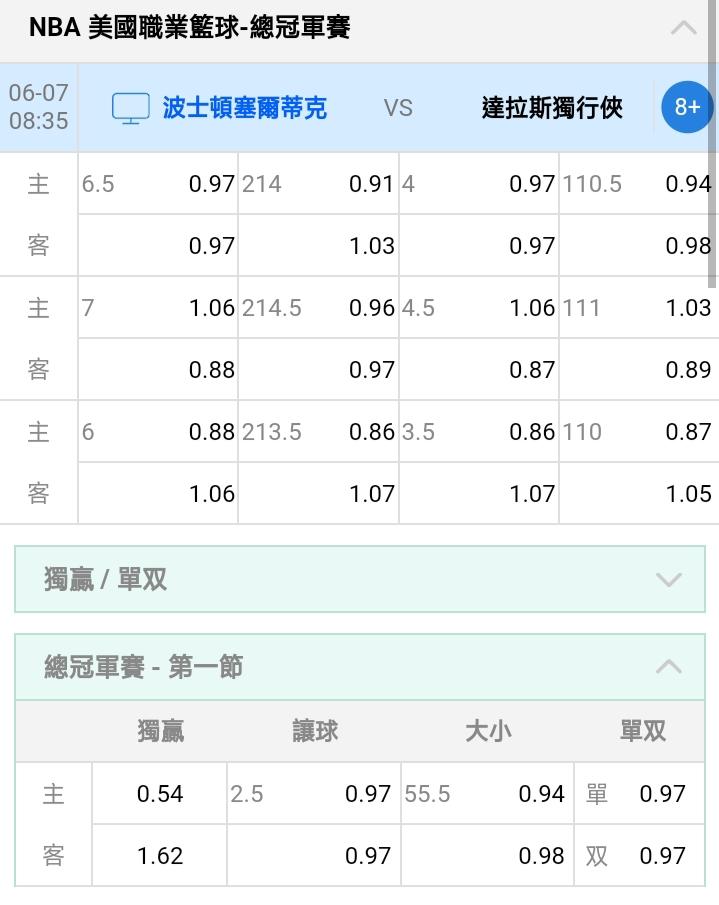
Task: Click the vertical scrollbar on right edge
Action: point(713,143)
